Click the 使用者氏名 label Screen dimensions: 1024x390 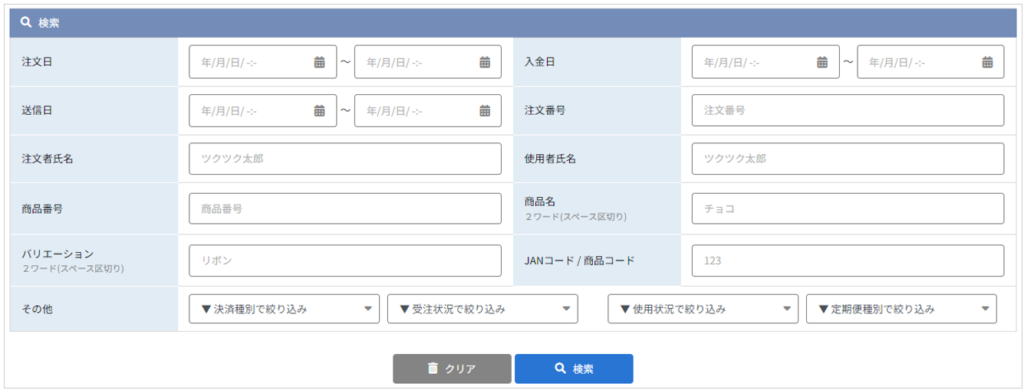coord(550,159)
